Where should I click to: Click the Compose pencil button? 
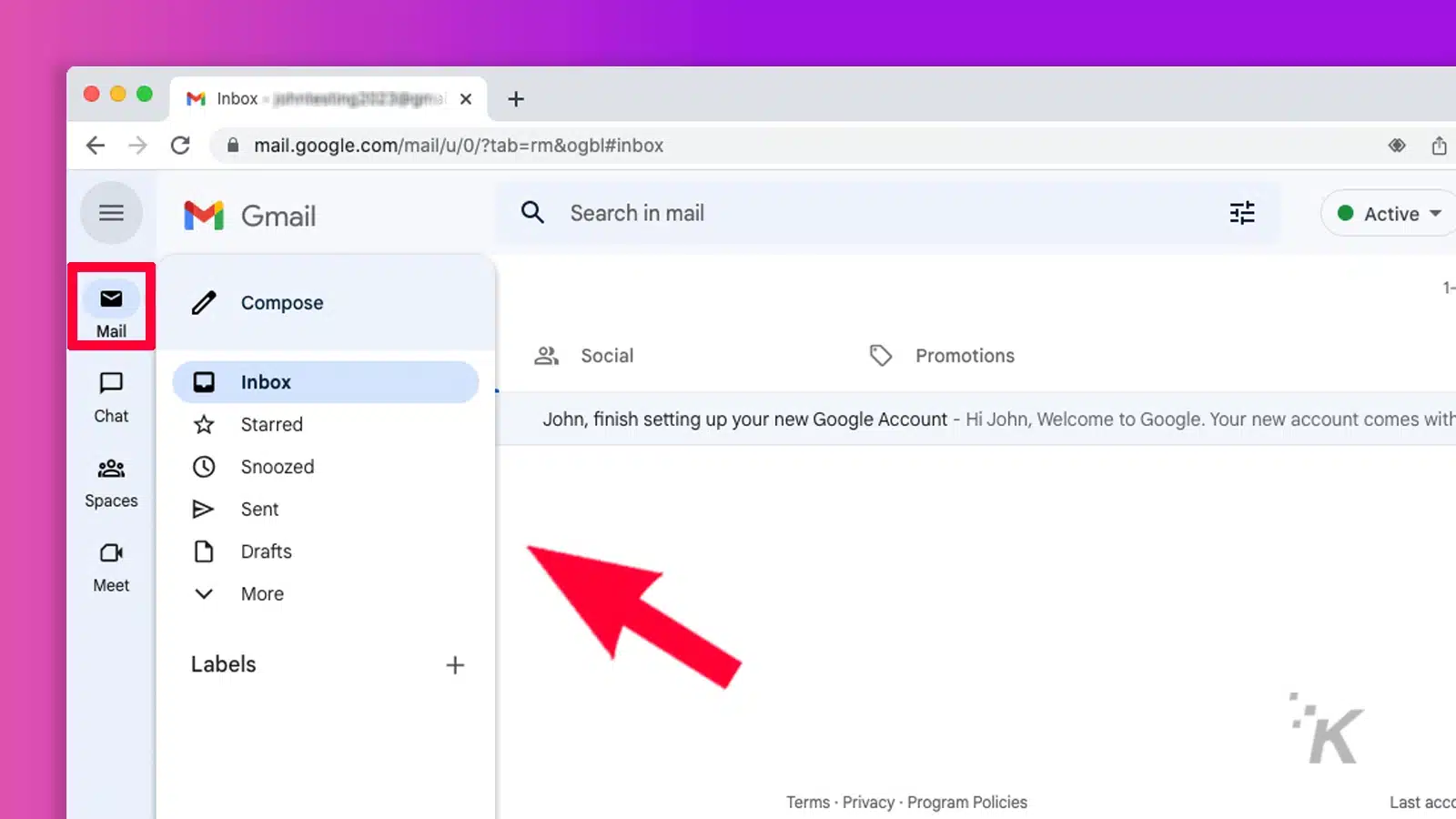tap(258, 302)
